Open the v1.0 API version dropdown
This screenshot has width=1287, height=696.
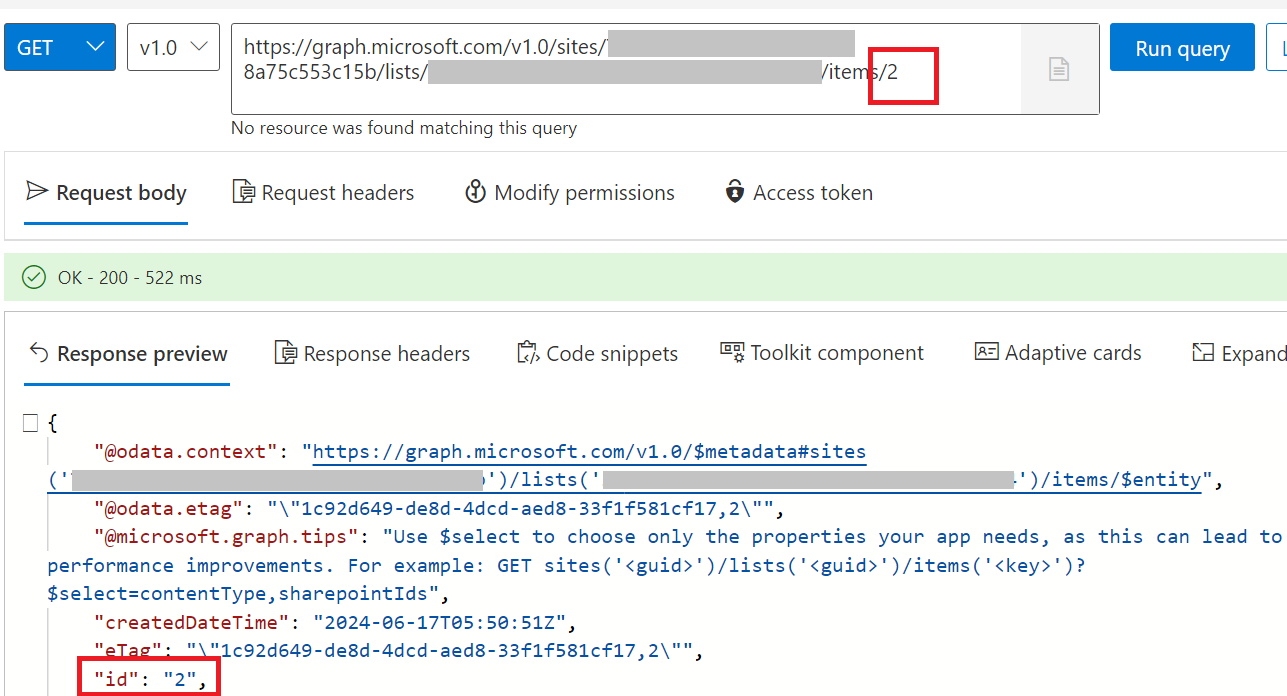[x=172, y=46]
